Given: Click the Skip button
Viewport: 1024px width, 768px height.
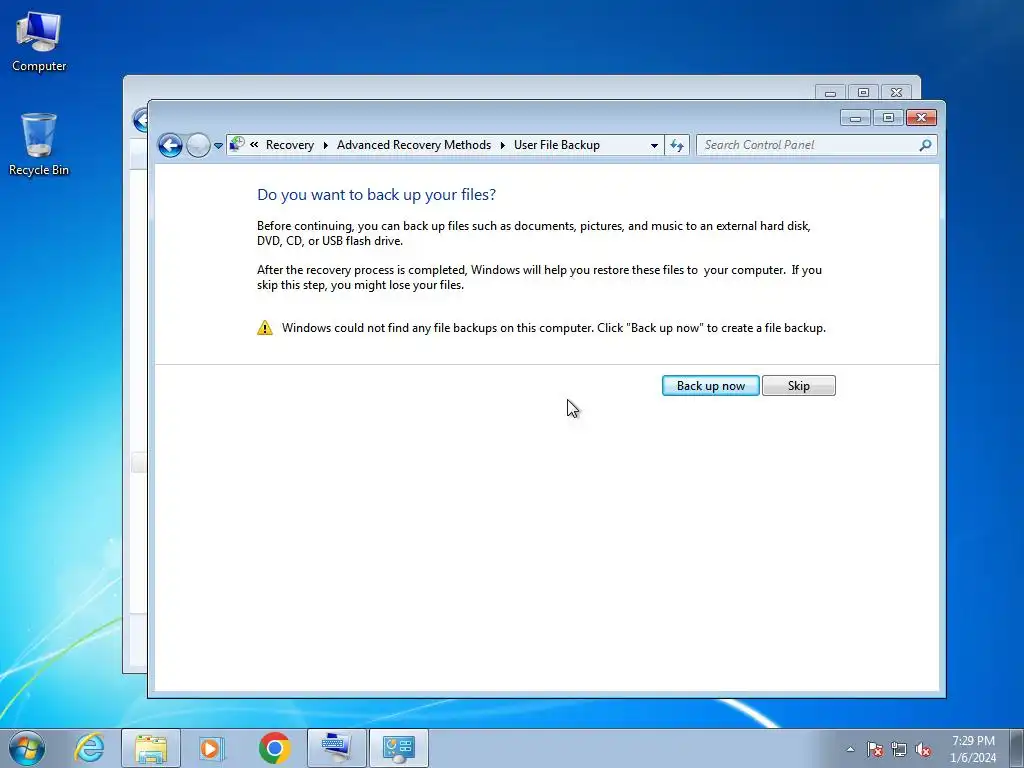Looking at the screenshot, I should click(x=799, y=385).
